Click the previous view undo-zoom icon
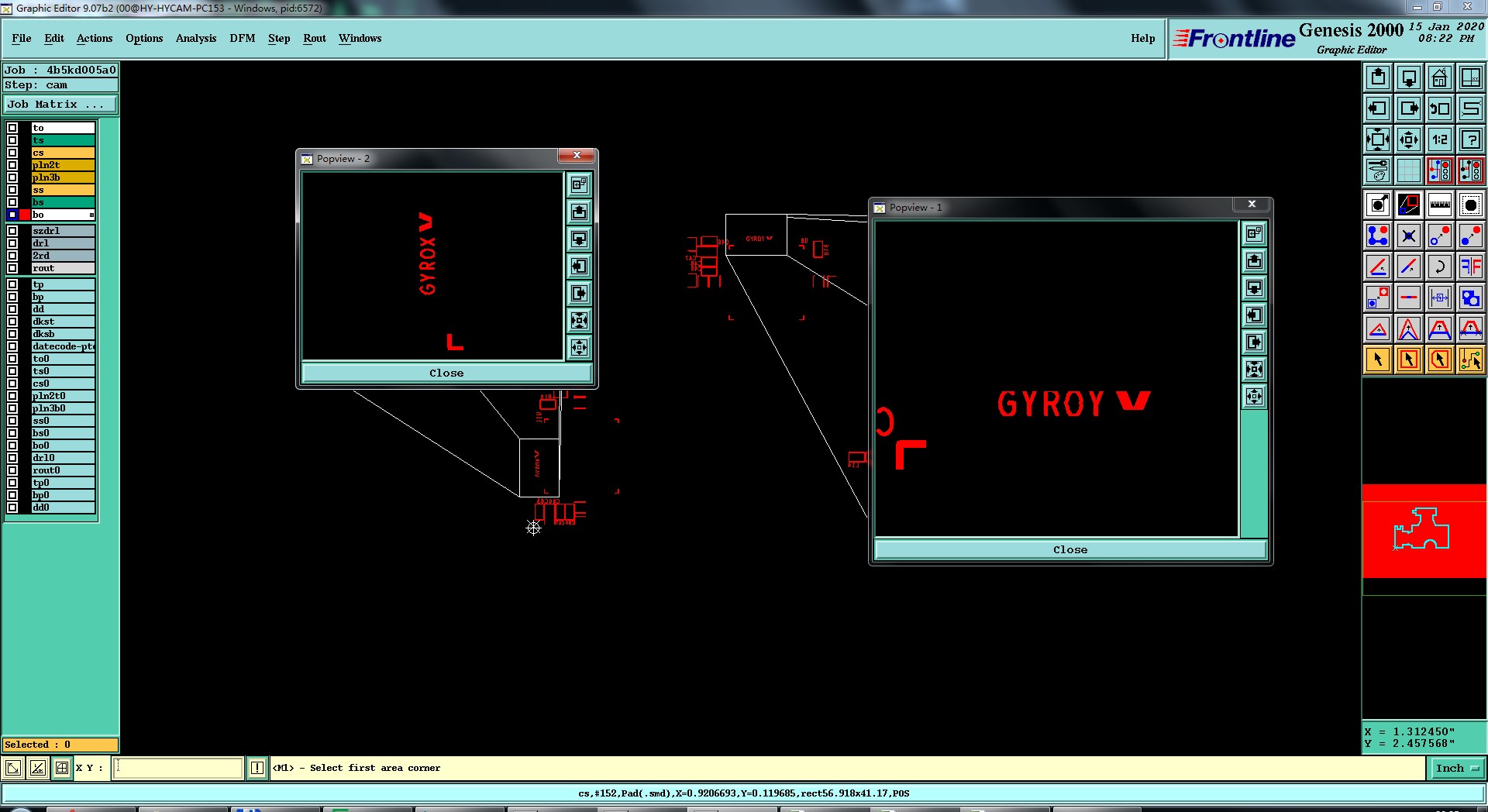Viewport: 1488px width, 812px height. click(x=1440, y=108)
